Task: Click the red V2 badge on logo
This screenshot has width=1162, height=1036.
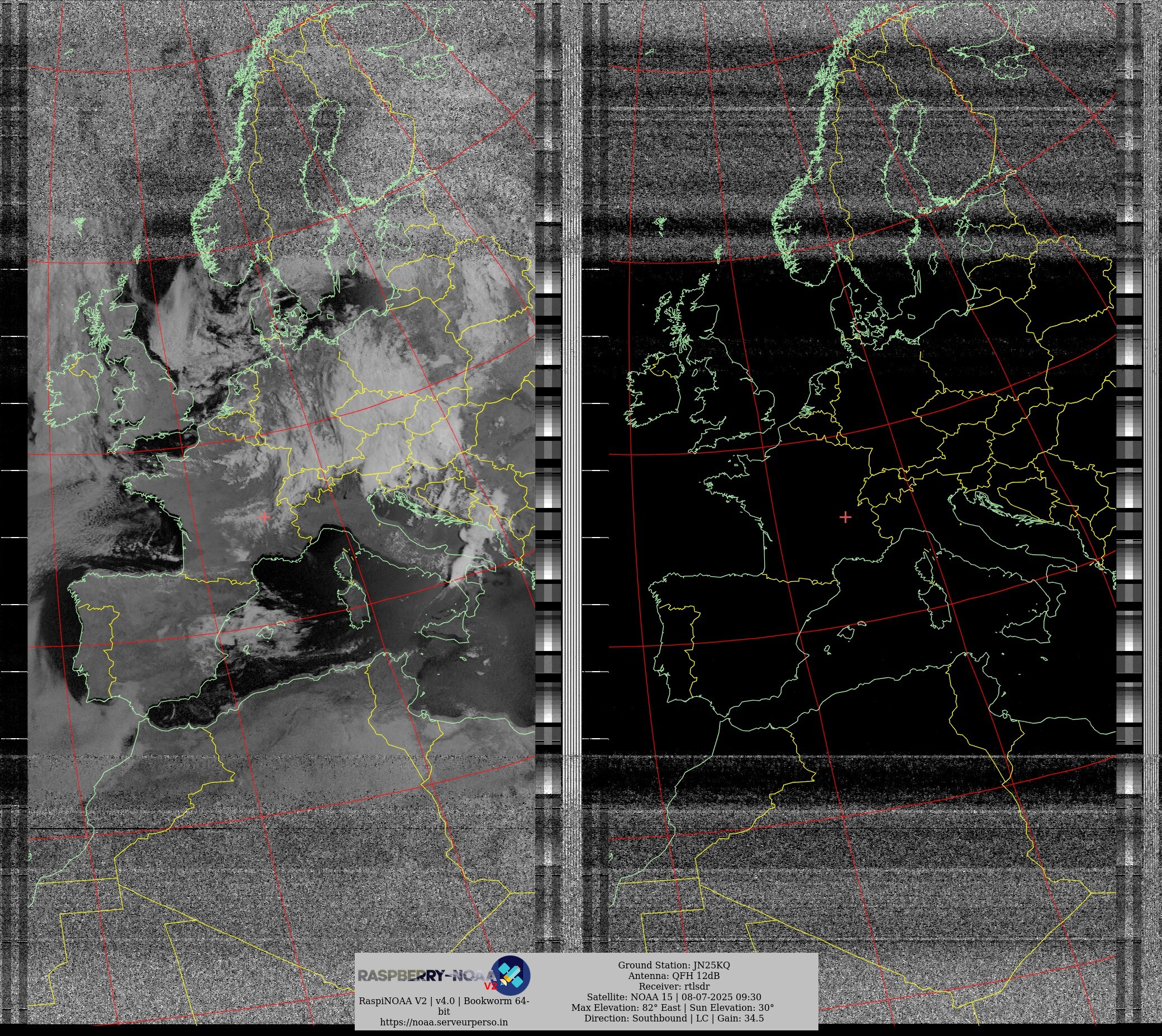Action: point(490,986)
